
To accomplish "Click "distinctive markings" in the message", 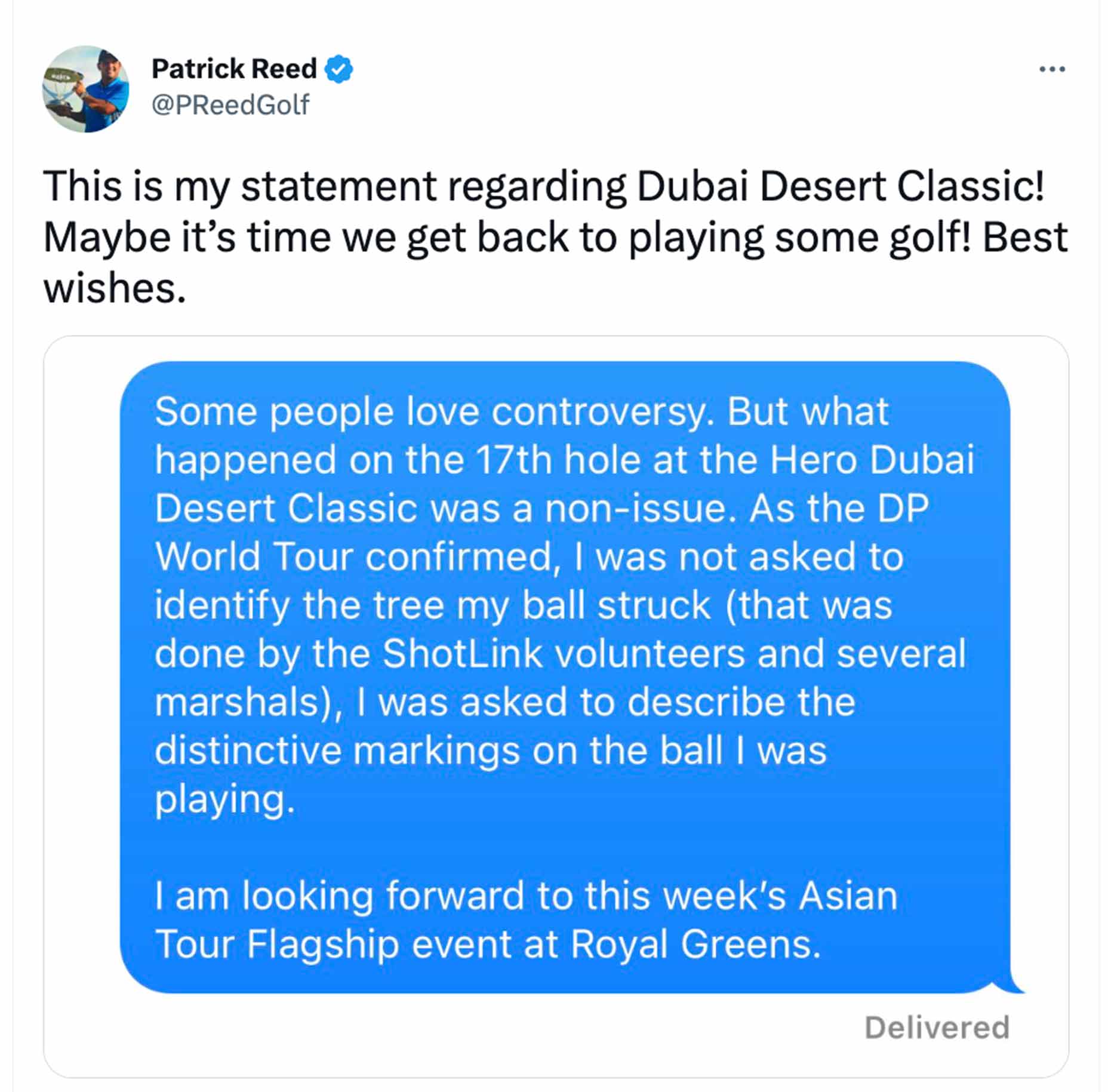I will (x=337, y=750).
